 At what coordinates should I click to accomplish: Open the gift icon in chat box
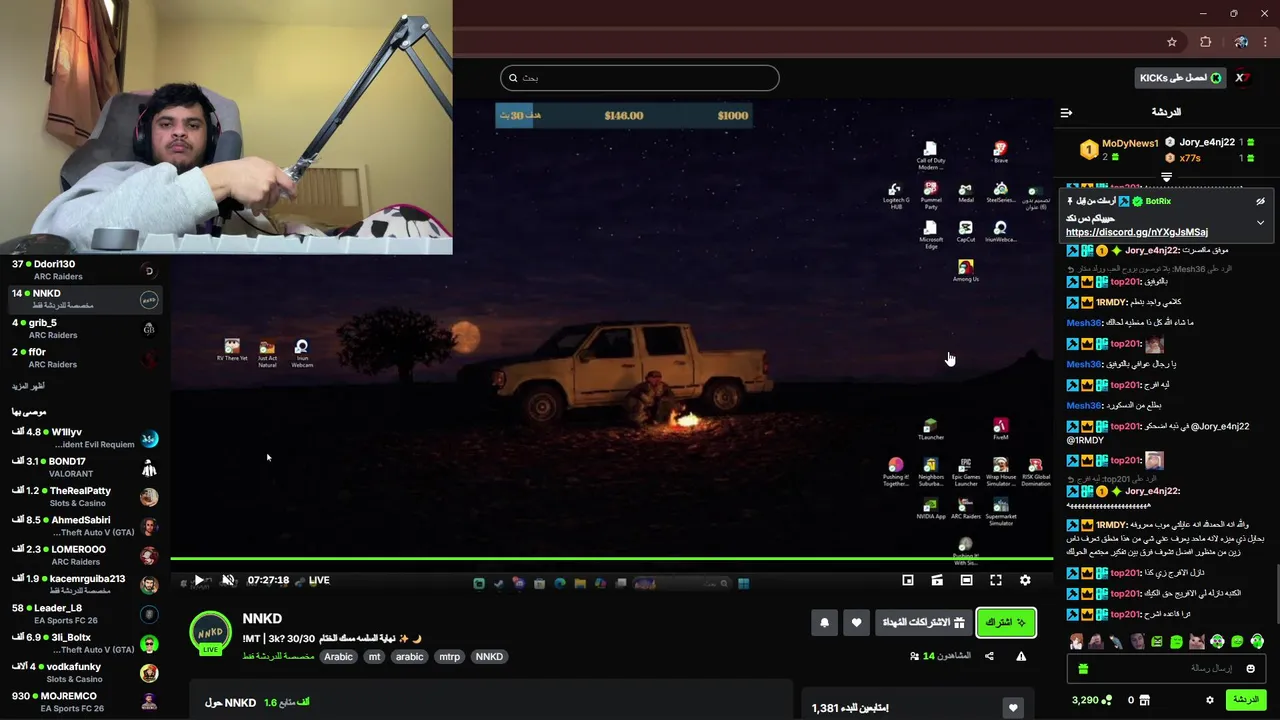[x=1083, y=668]
